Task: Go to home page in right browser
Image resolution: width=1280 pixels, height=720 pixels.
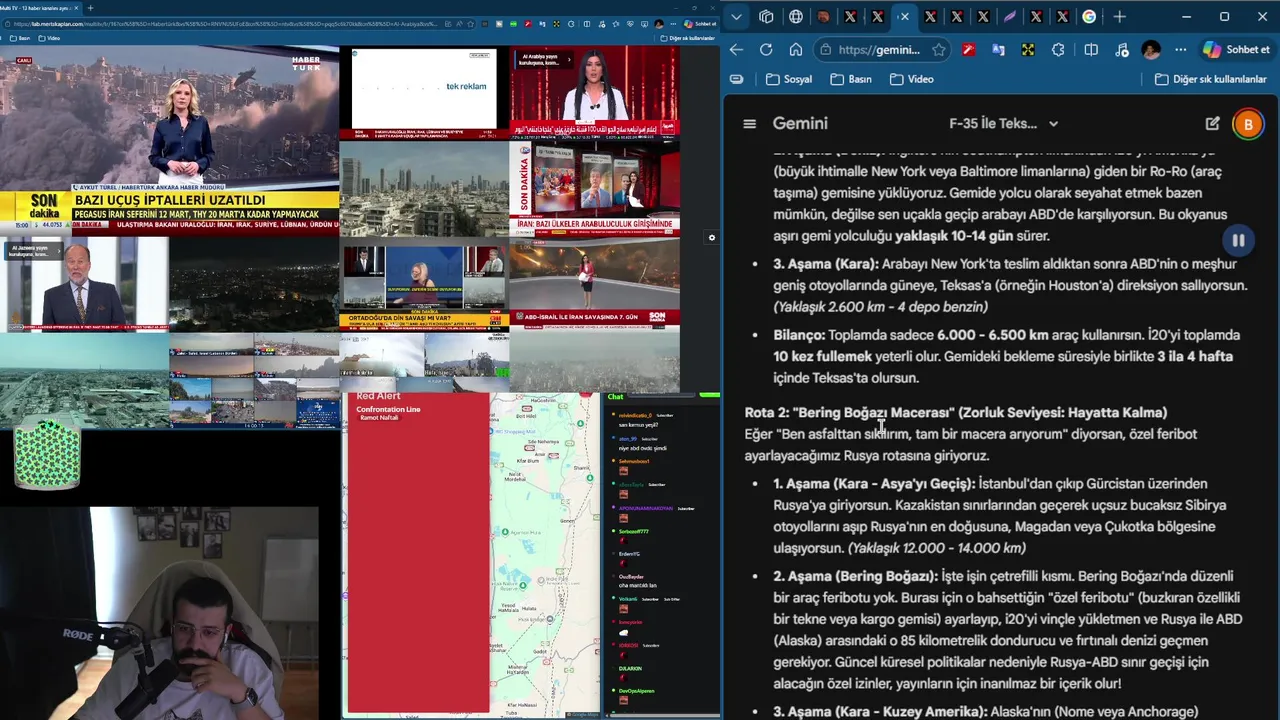Action: click(x=796, y=49)
